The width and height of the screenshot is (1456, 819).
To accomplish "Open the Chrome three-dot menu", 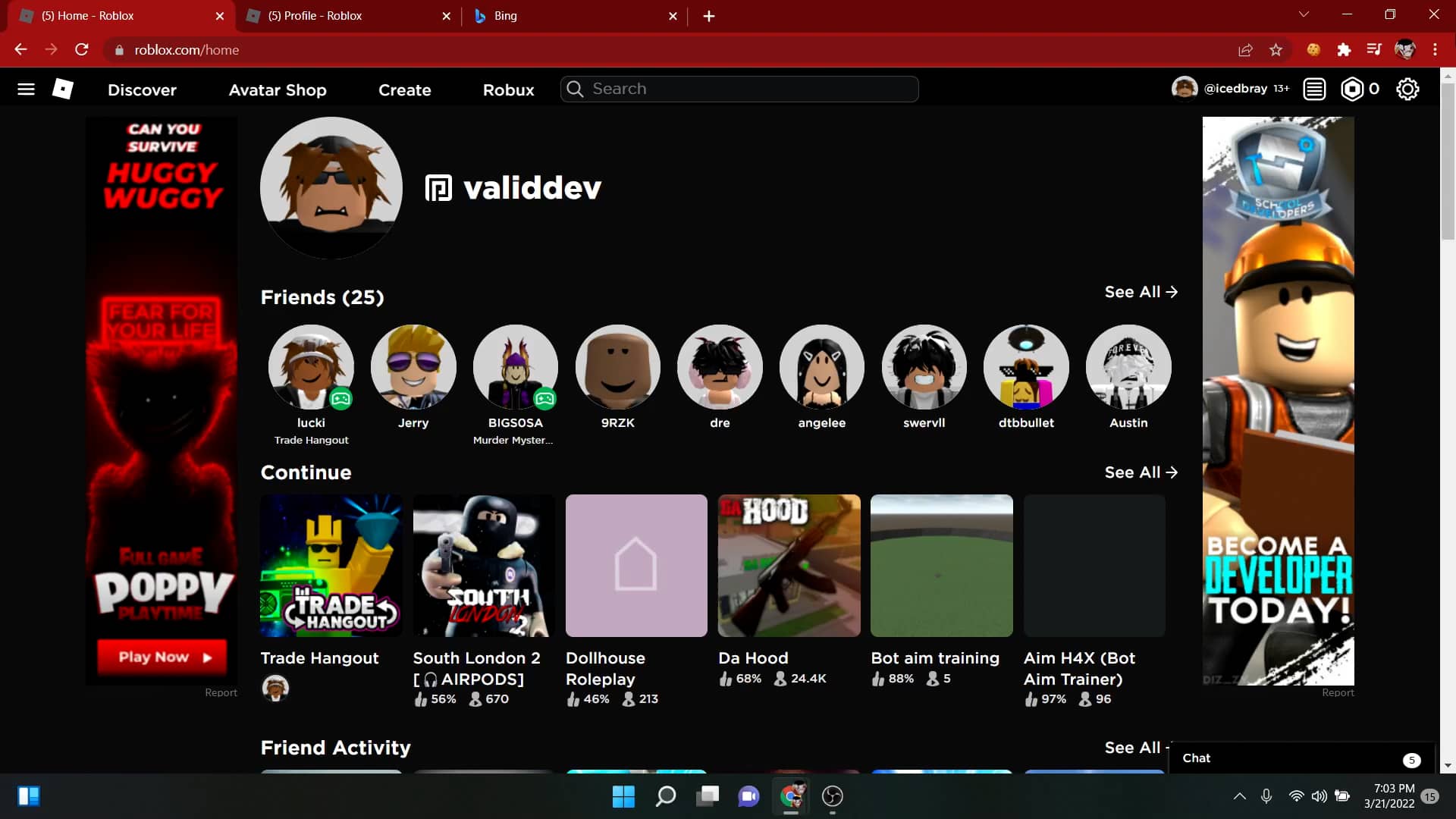I will 1435,50.
